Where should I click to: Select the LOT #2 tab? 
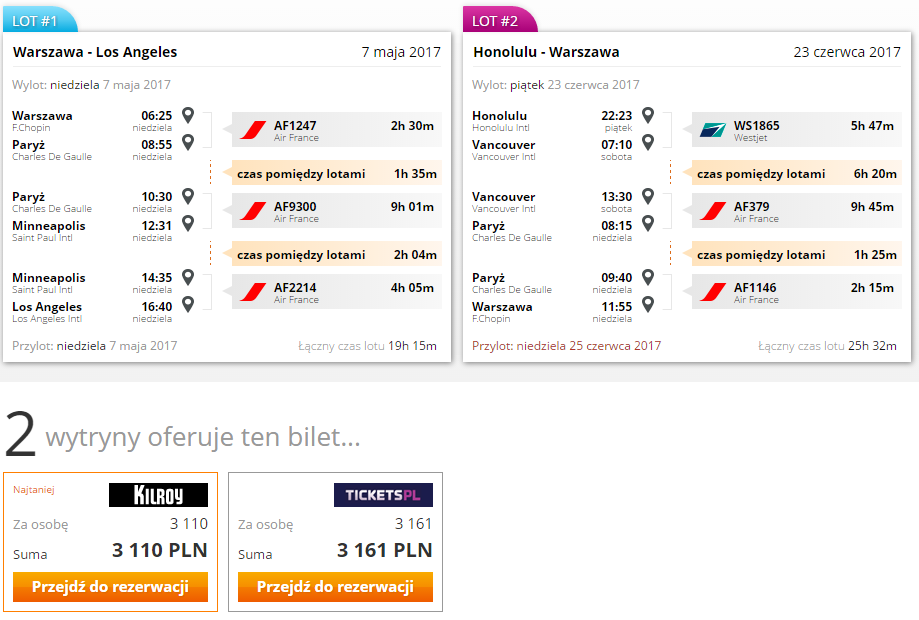(x=500, y=20)
